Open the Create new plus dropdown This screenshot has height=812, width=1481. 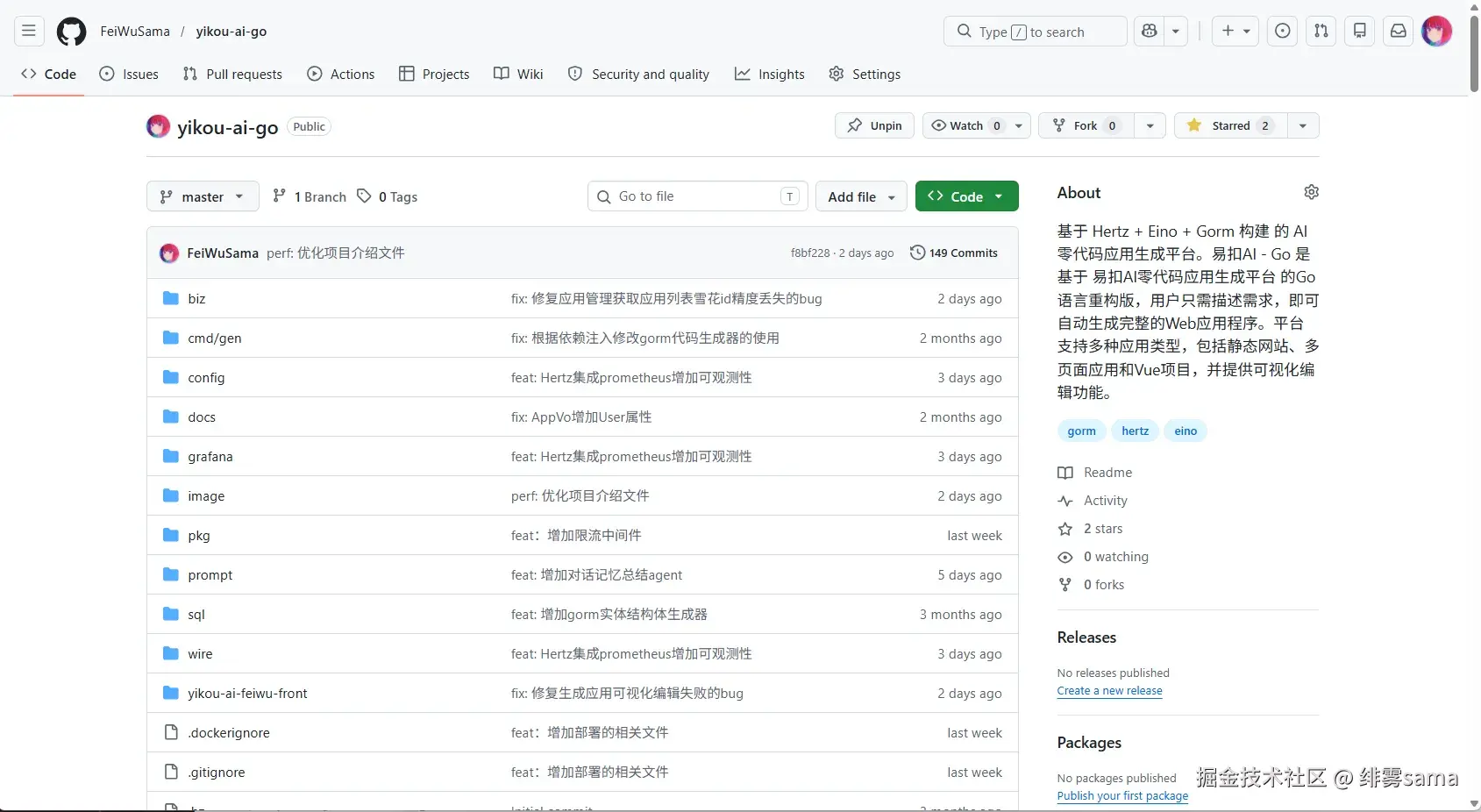pyautogui.click(x=1235, y=32)
